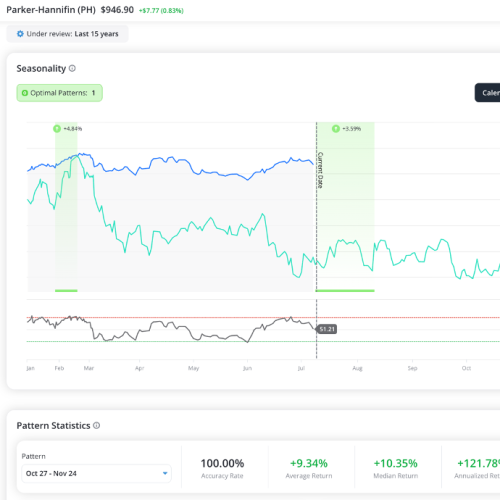Screen dimensions: 500x500
Task: Click the dropdown arrow in Pattern selector
Action: (165, 473)
